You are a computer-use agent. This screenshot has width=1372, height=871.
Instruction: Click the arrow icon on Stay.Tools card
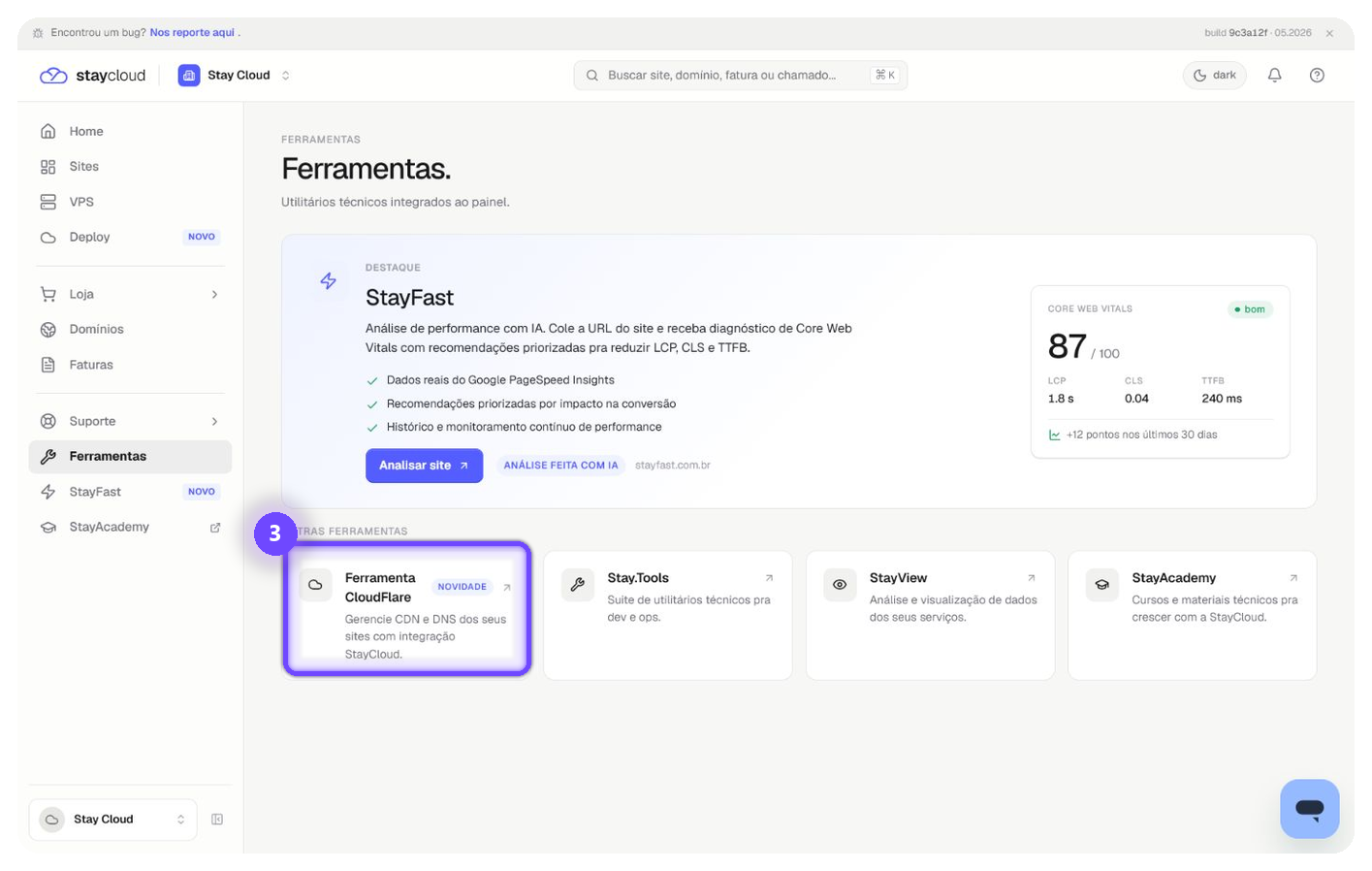click(769, 578)
